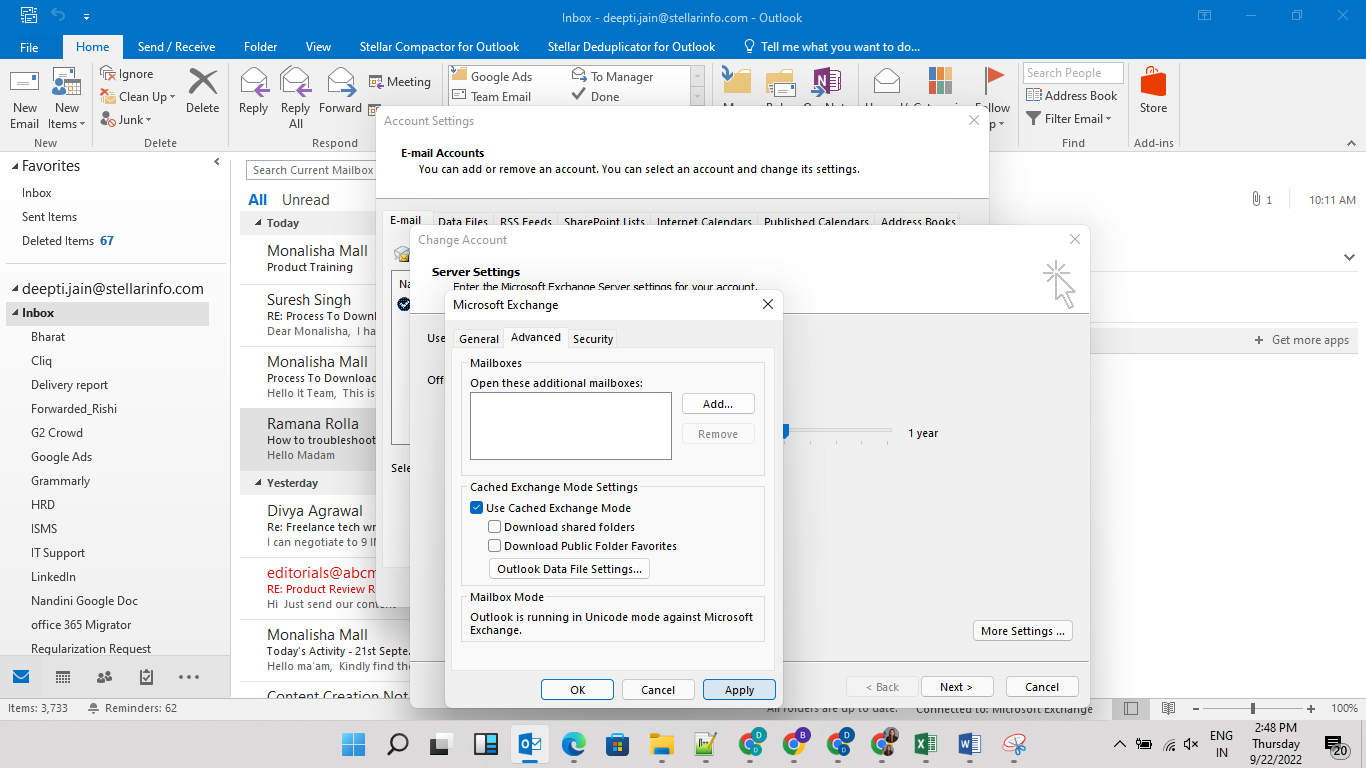Switch to Mail view in navigation bar
This screenshot has width=1366, height=768.
tap(21, 677)
